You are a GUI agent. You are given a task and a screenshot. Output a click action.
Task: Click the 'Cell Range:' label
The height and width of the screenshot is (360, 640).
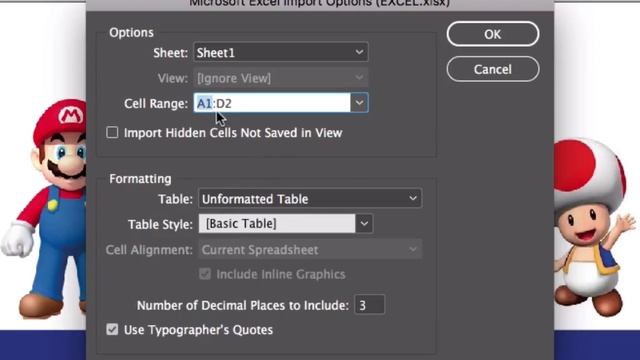tap(156, 103)
